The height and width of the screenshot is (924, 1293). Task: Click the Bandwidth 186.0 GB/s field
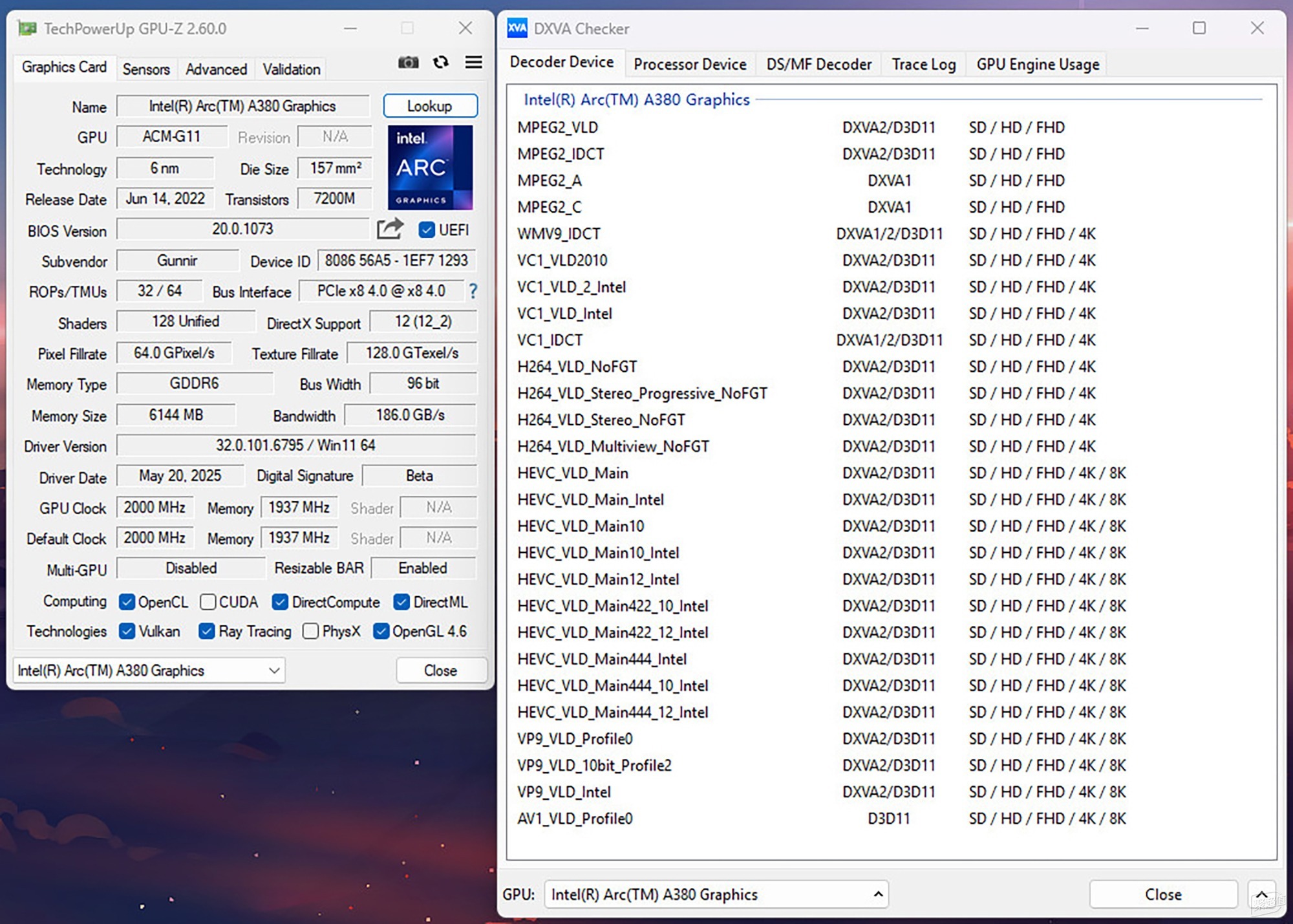(x=411, y=415)
